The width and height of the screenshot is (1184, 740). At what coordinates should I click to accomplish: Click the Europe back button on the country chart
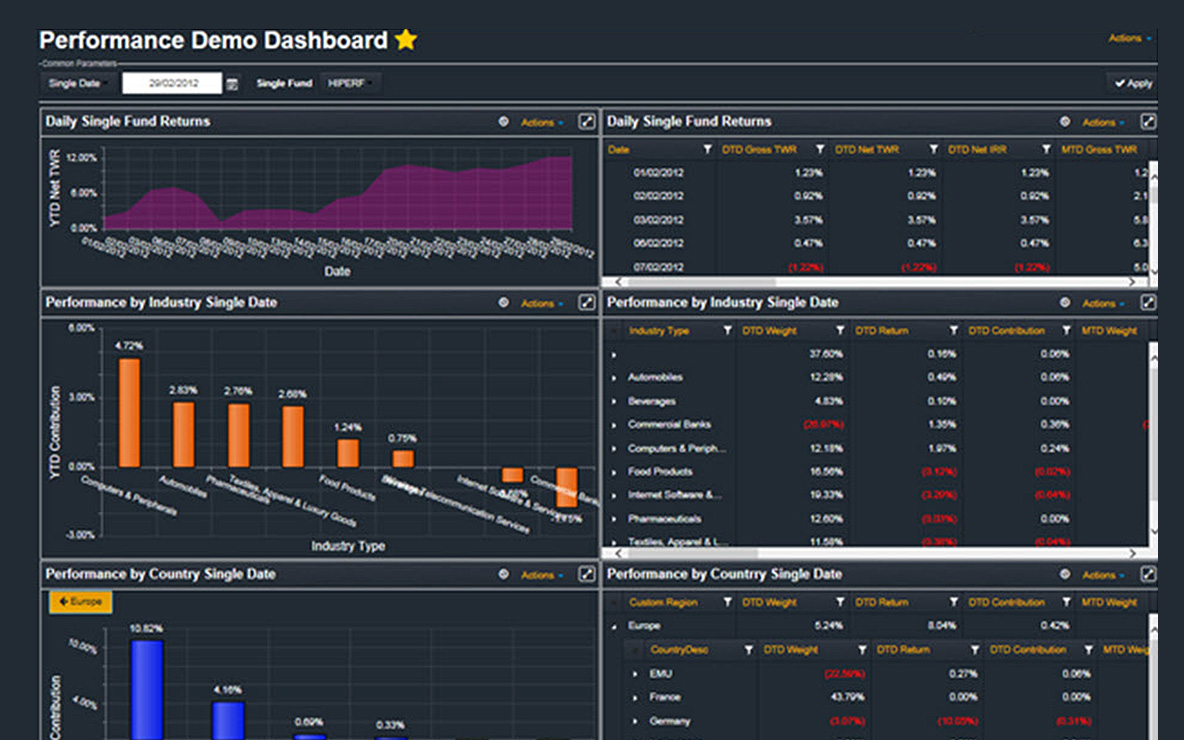tap(81, 602)
